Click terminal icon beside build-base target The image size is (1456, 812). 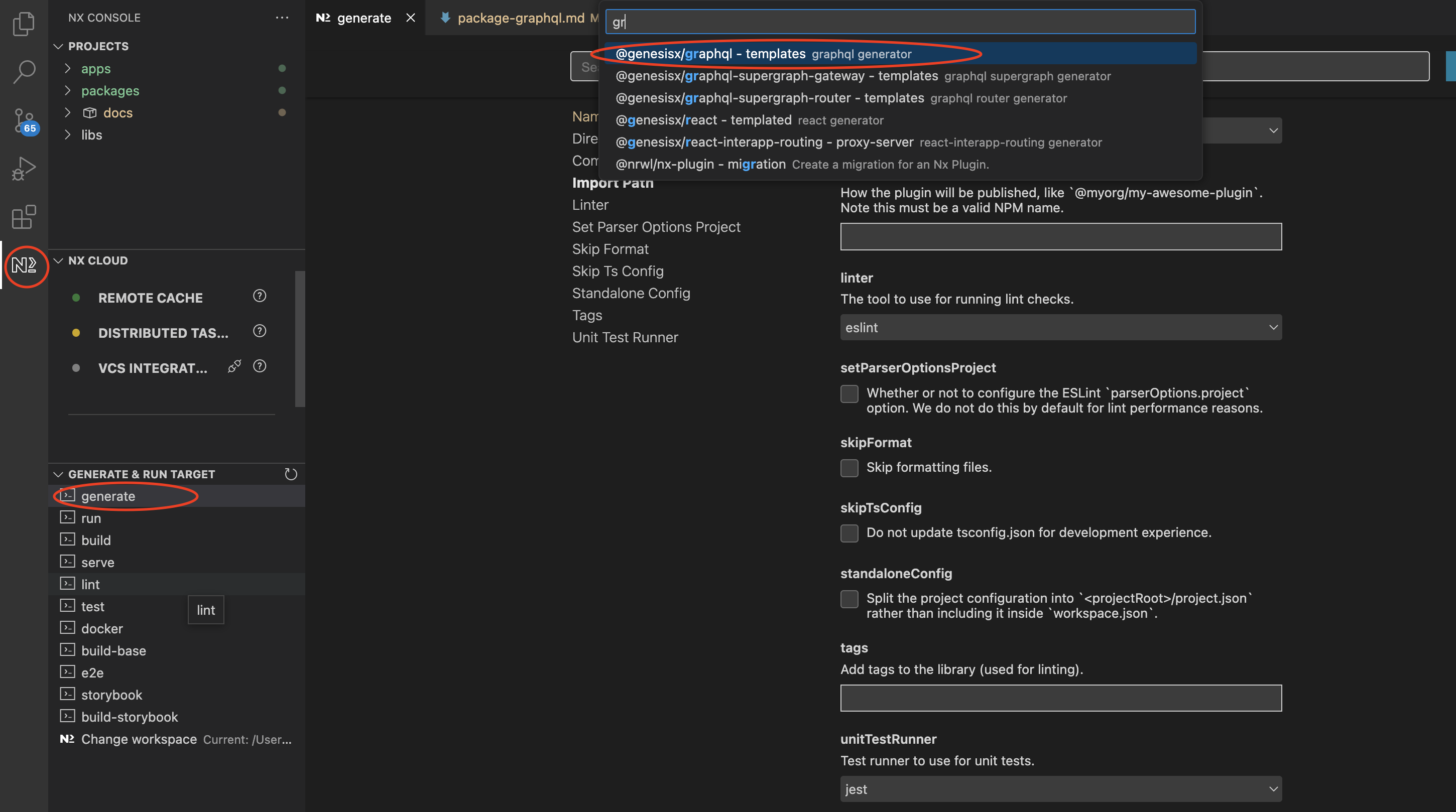click(x=67, y=650)
